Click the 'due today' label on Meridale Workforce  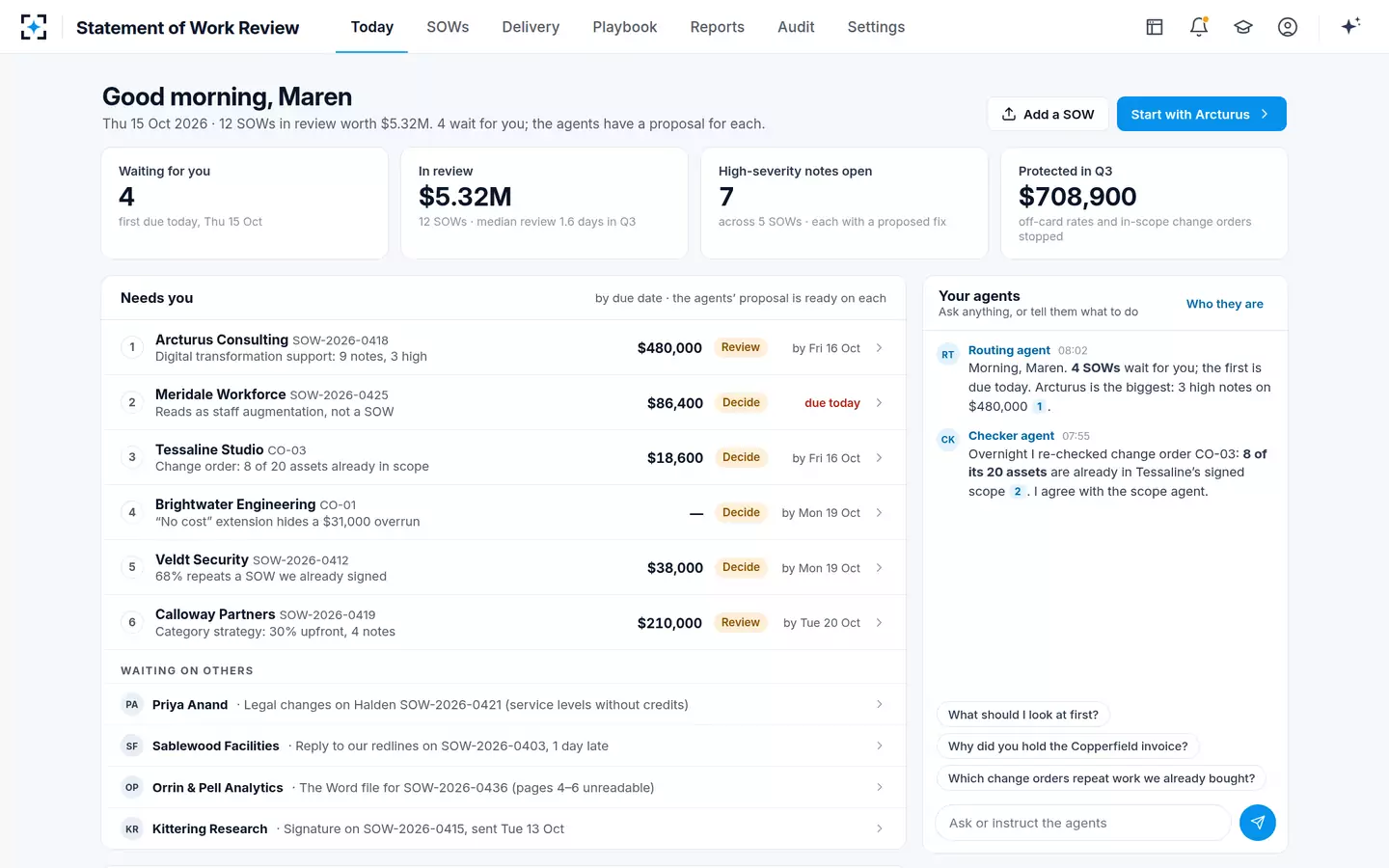pyautogui.click(x=832, y=403)
